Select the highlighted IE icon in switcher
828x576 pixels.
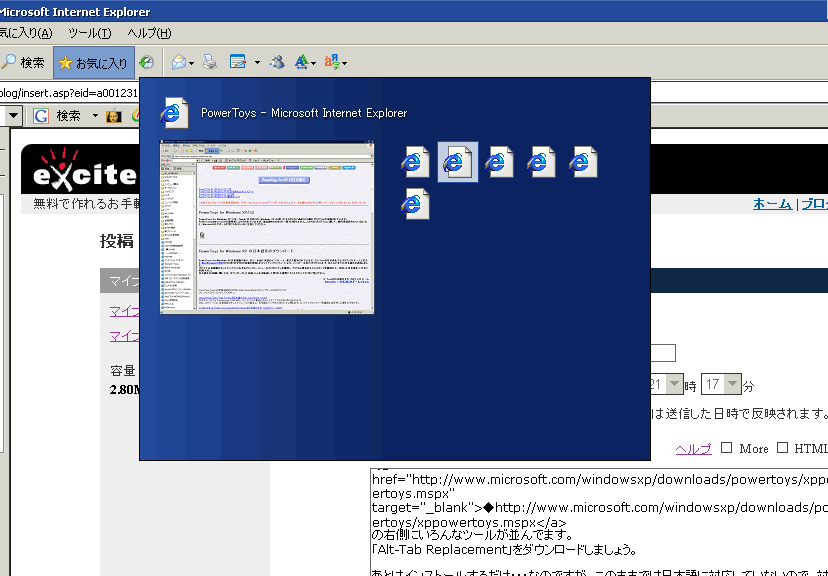458,162
